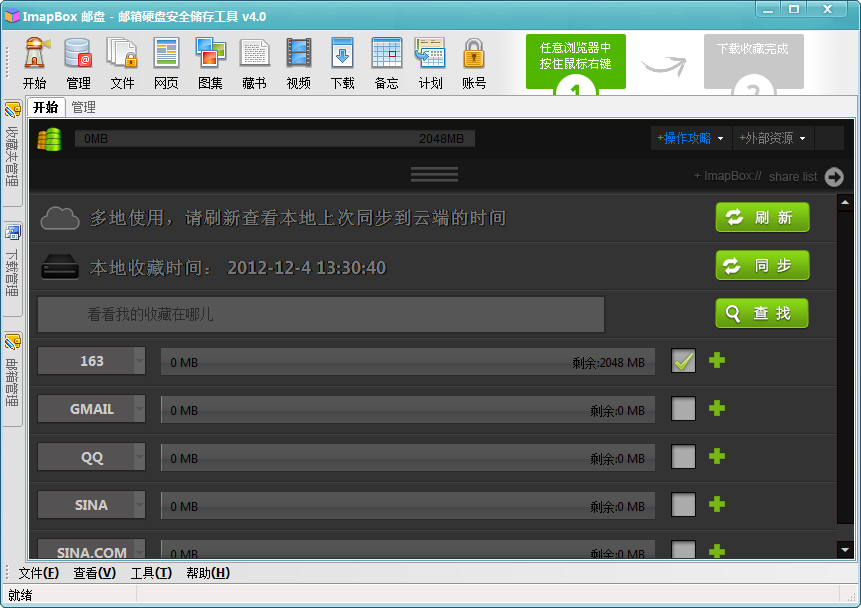This screenshot has width=861, height=608.
Task: Open the 帮助 menu
Action: pyautogui.click(x=207, y=573)
